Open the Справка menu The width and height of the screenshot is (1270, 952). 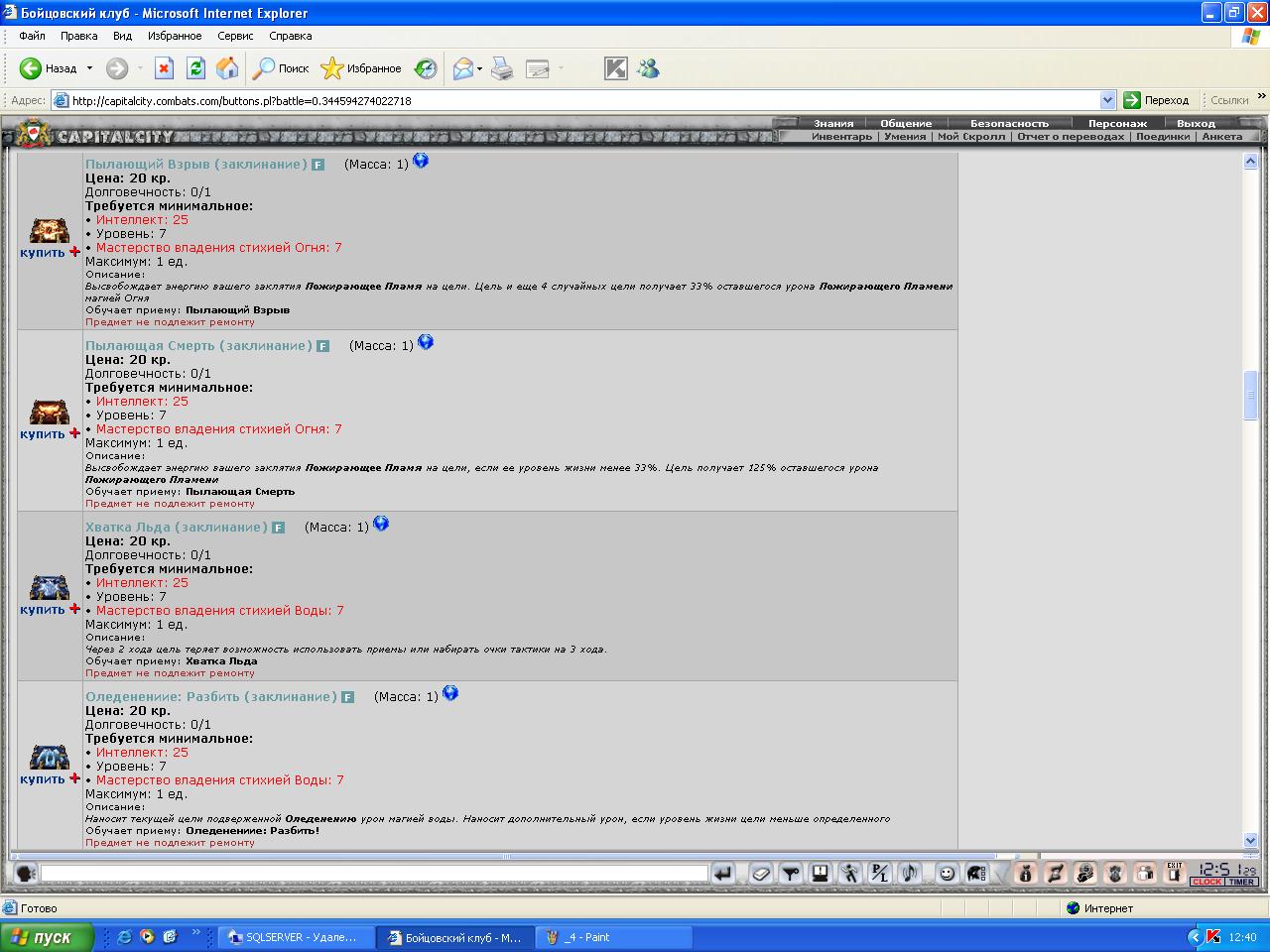pyautogui.click(x=290, y=36)
